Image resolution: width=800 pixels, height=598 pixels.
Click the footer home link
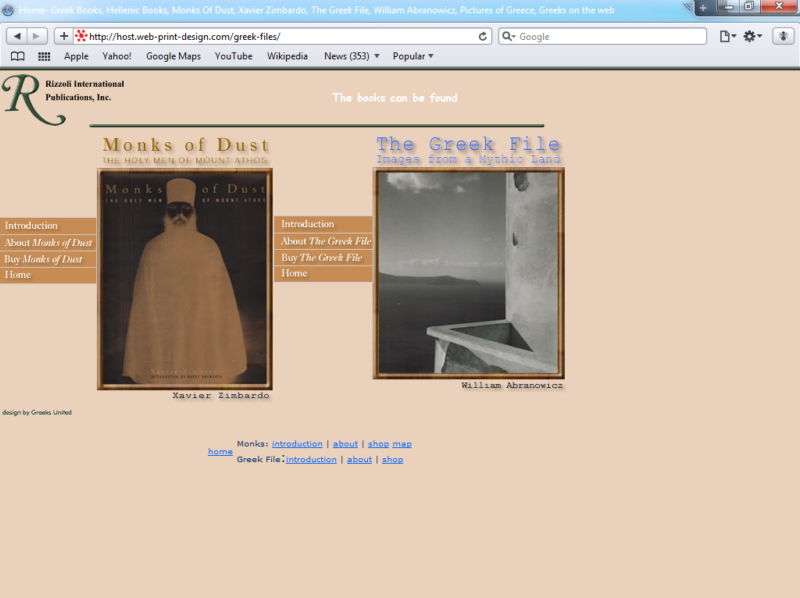coord(220,452)
